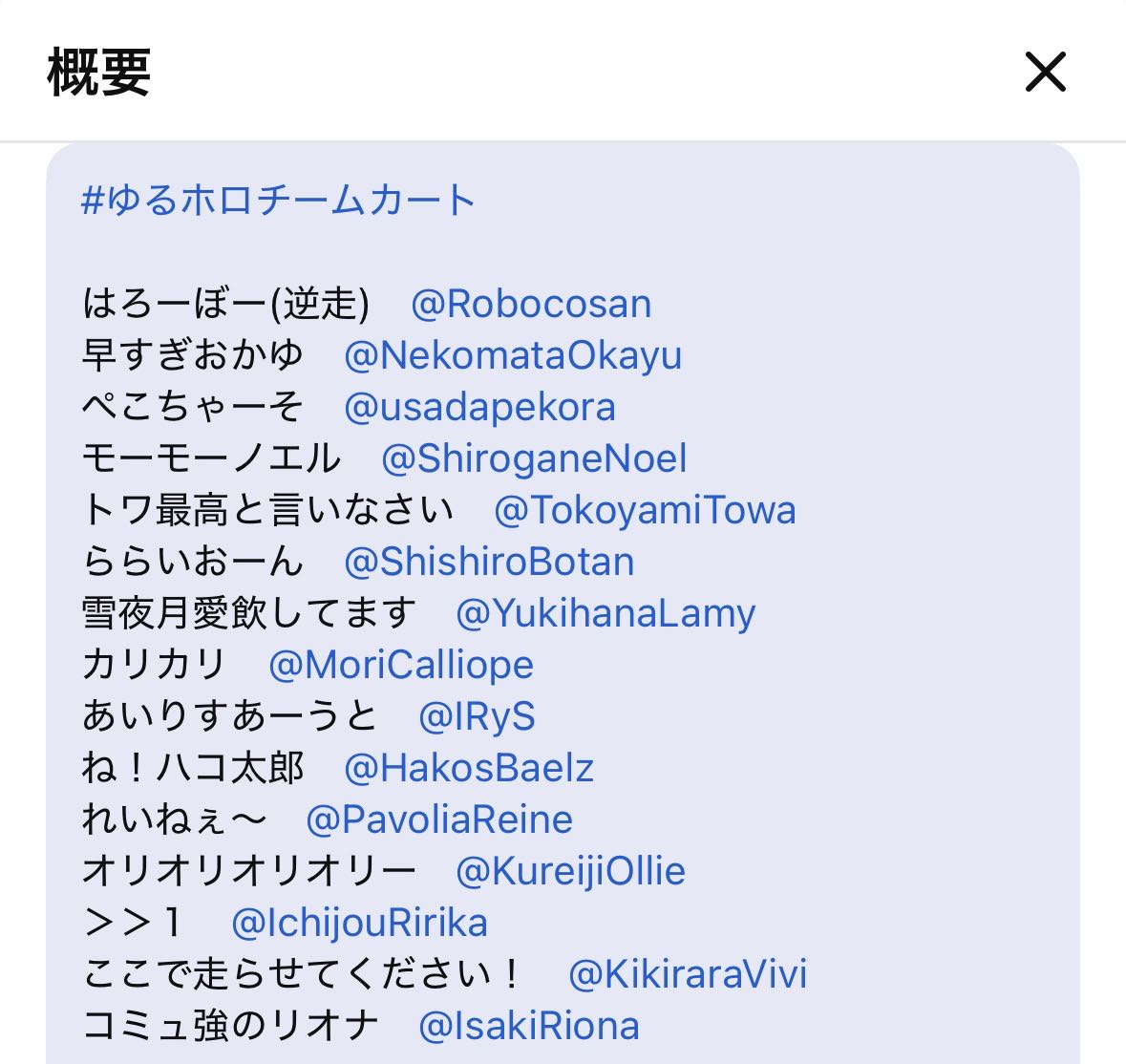Open the @MoriCalliope link
The width and height of the screenshot is (1126, 1064).
point(401,665)
